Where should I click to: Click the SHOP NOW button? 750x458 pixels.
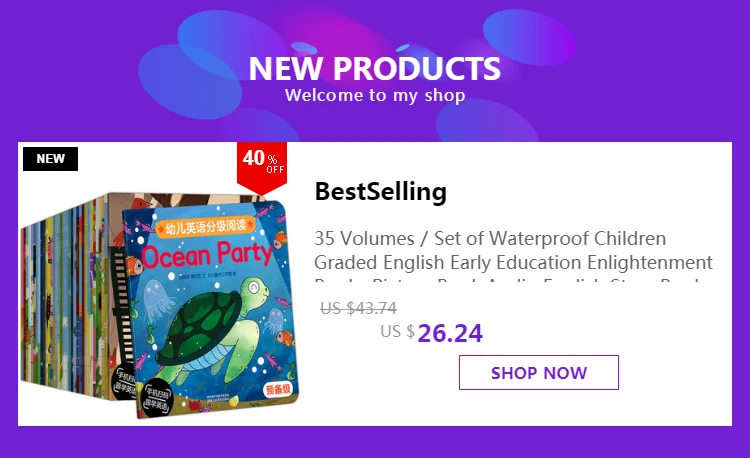[x=539, y=372]
